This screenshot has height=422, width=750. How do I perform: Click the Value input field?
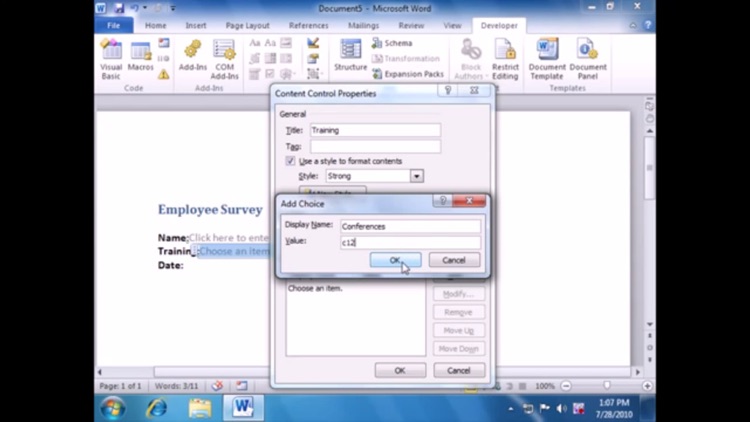pyautogui.click(x=410, y=243)
